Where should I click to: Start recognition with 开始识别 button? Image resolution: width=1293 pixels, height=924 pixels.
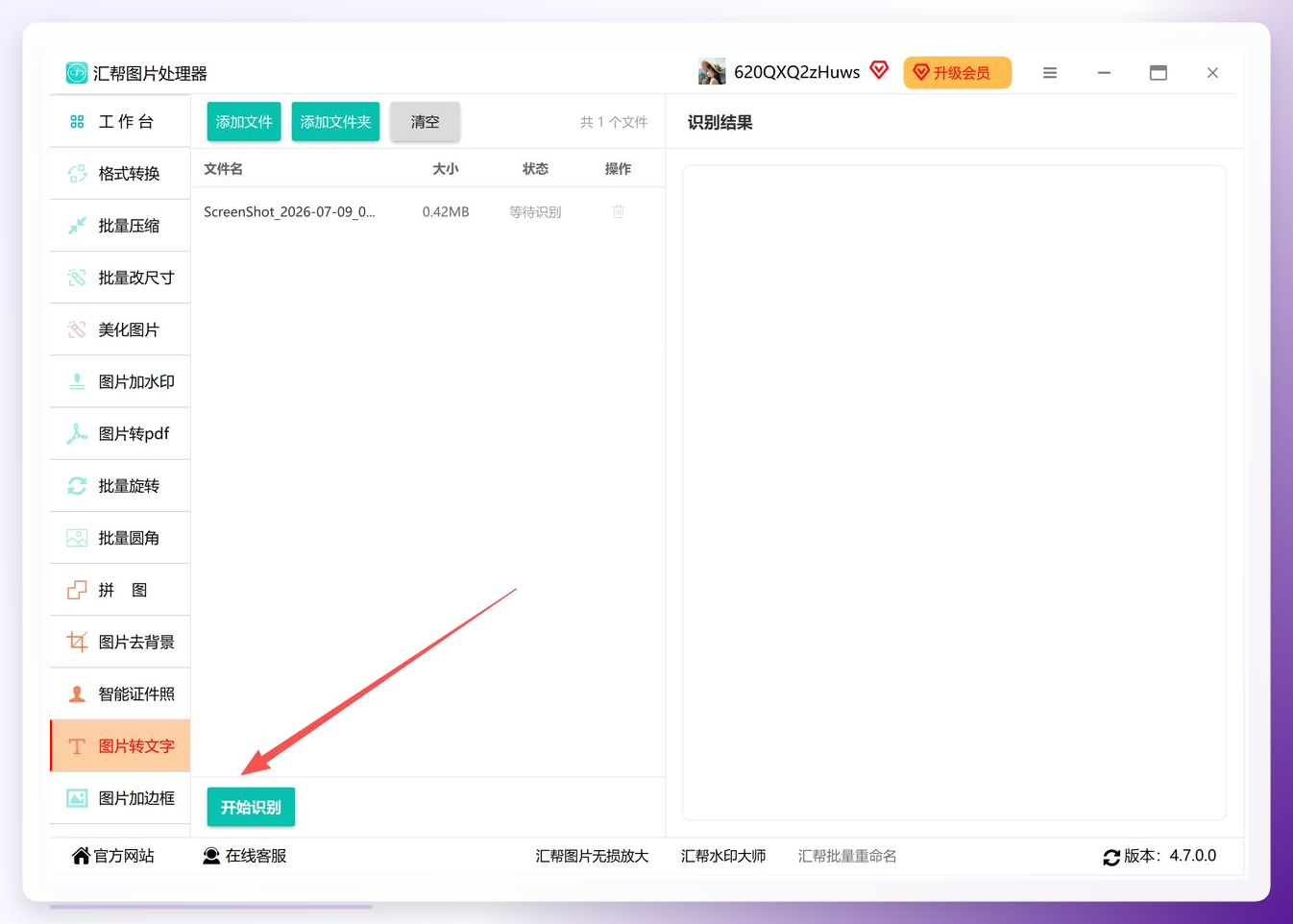(x=251, y=807)
